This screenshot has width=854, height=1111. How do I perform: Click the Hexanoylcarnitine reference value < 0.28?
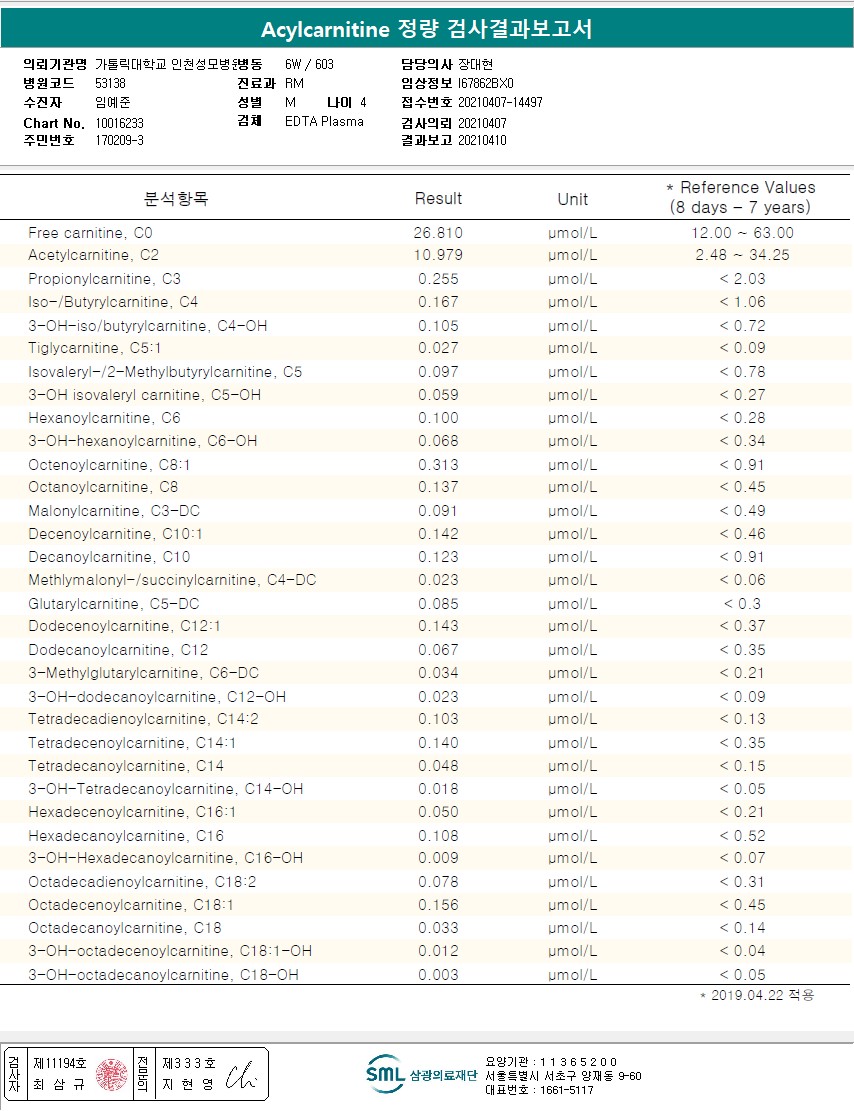pos(742,418)
